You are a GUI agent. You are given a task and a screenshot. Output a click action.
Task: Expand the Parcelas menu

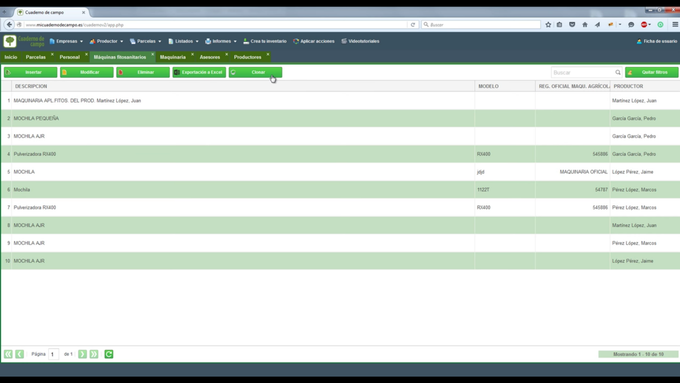coord(145,41)
